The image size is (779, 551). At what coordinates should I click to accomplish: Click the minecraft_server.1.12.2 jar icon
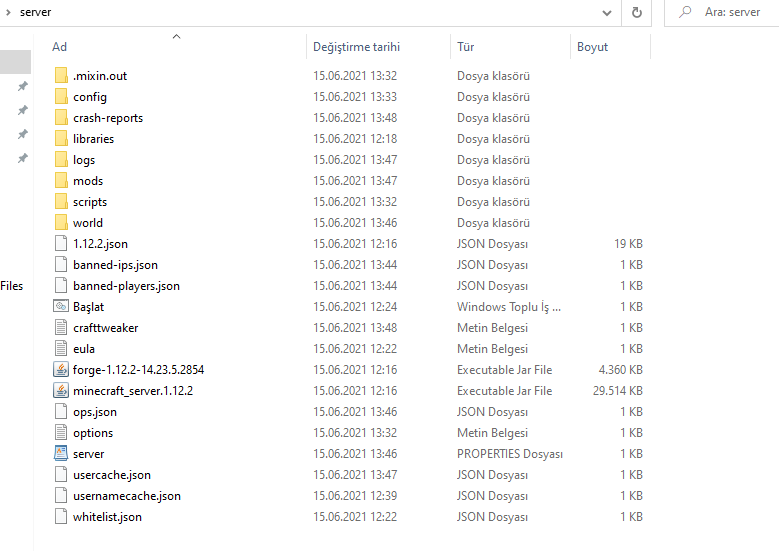pos(61,391)
